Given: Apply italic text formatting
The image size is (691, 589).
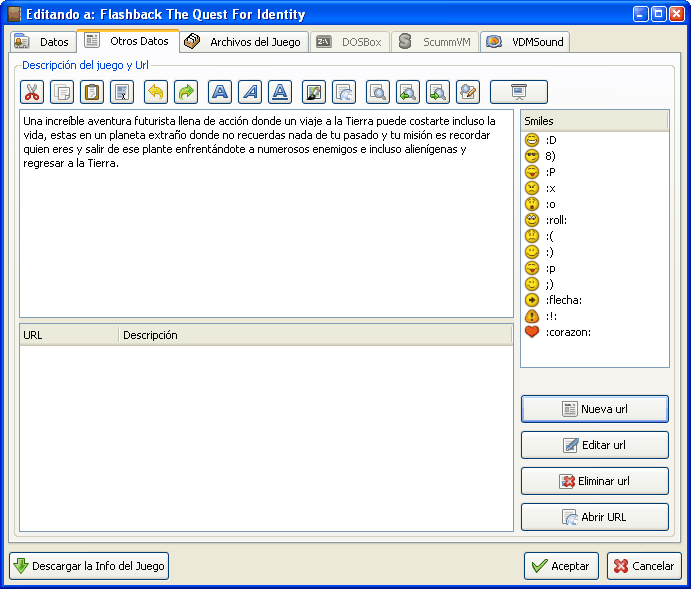Looking at the screenshot, I should point(250,92).
